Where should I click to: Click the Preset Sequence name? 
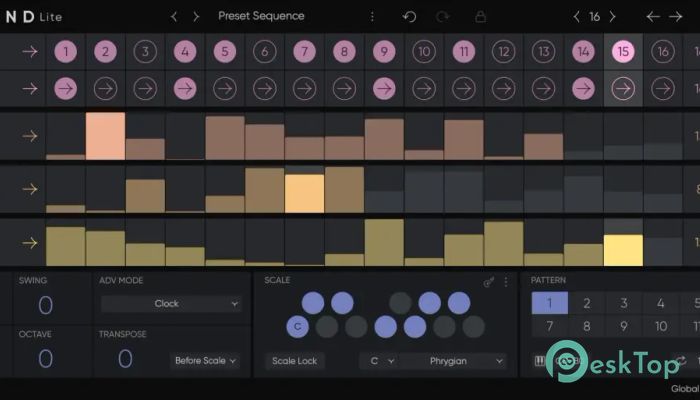point(261,16)
